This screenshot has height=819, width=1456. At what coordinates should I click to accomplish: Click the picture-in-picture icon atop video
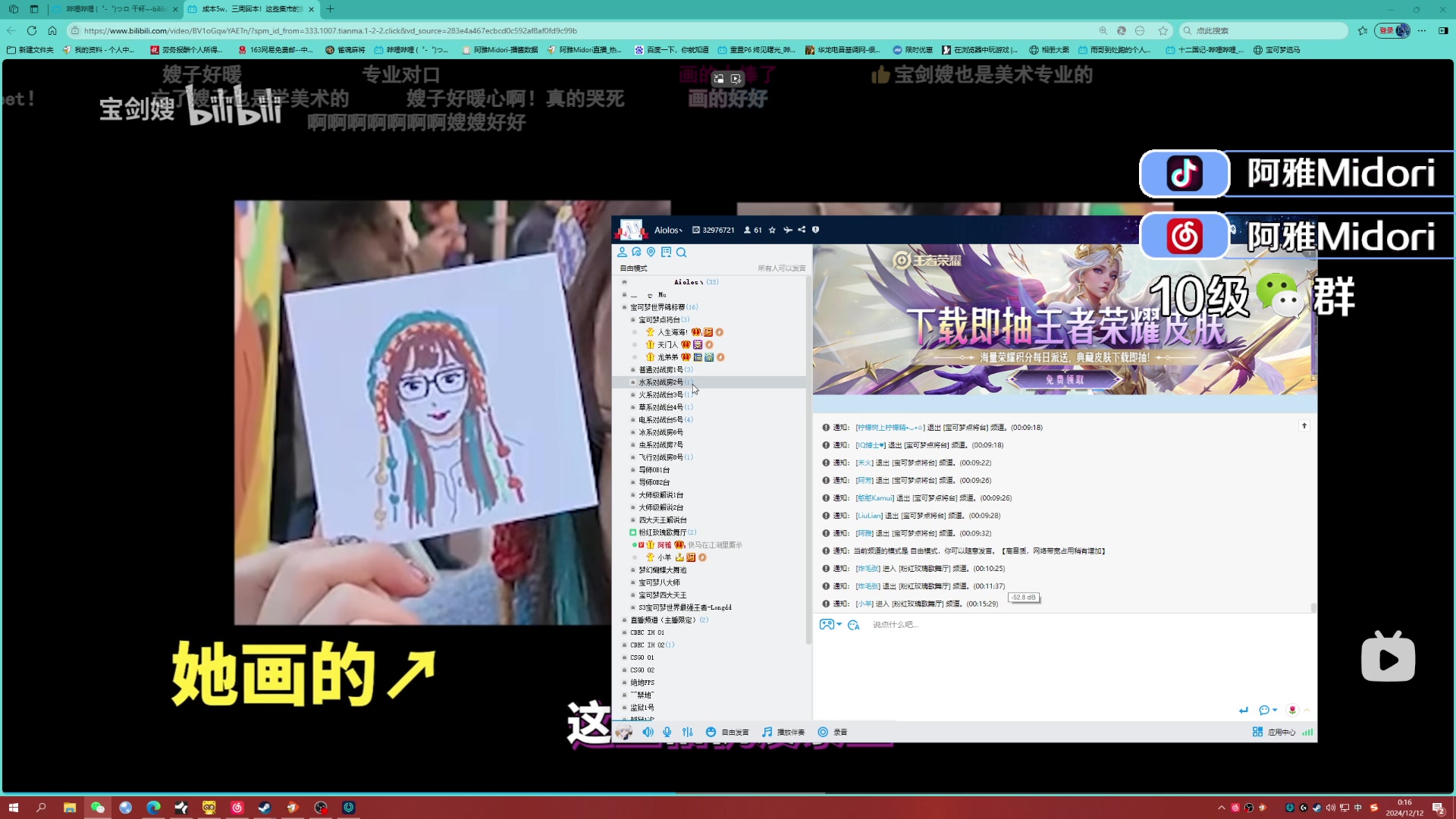719,78
